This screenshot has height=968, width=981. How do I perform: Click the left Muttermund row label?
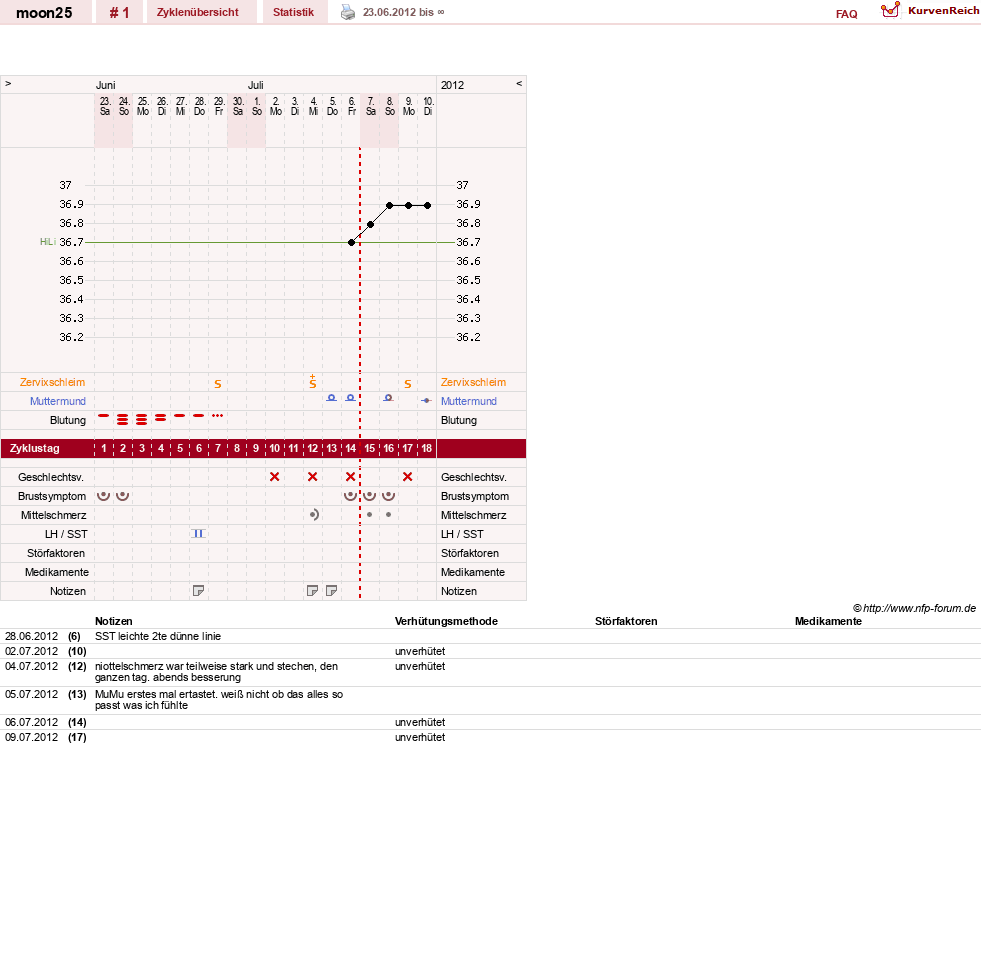[x=58, y=401]
